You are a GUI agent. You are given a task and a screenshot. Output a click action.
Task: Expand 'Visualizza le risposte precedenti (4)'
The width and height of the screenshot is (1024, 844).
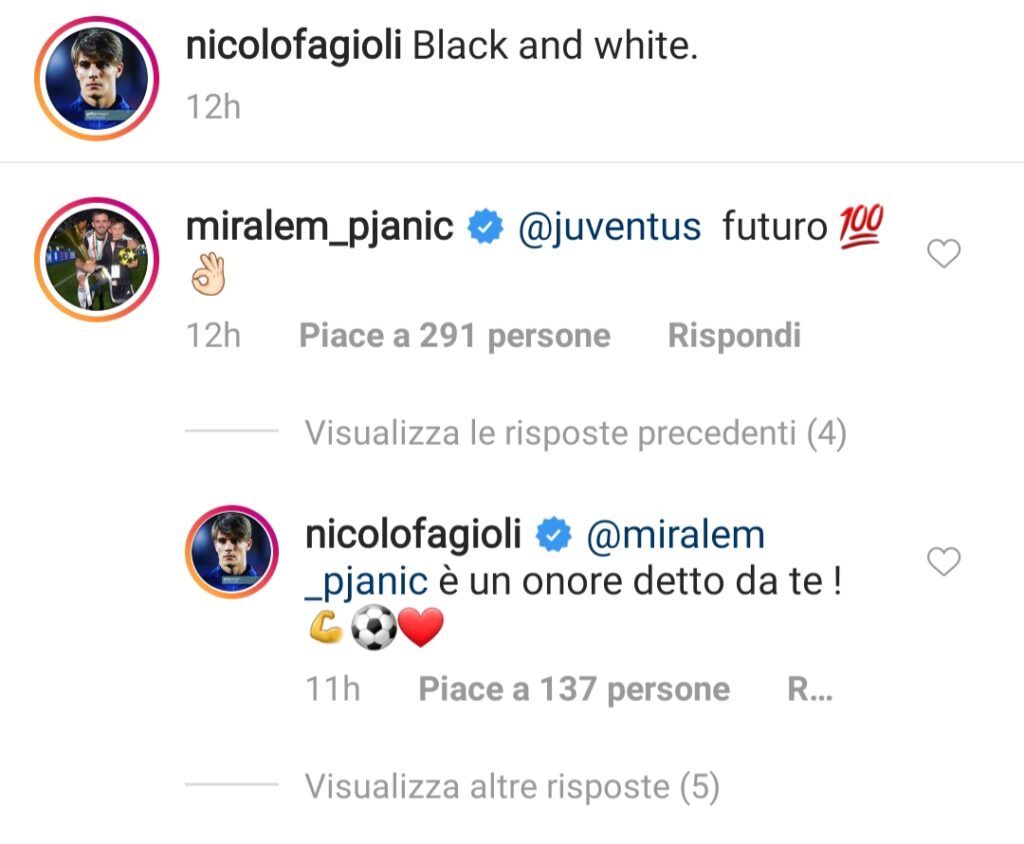point(576,434)
